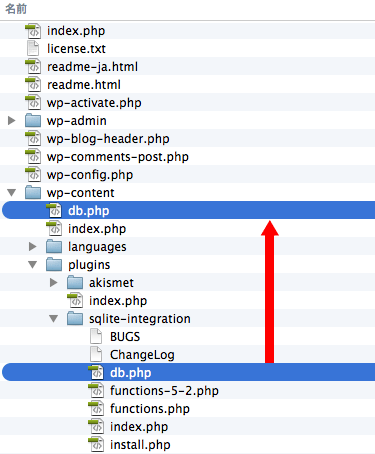This screenshot has height=454, width=375.
Task: Click the wp-blog-header.php file name
Action: 108,139
